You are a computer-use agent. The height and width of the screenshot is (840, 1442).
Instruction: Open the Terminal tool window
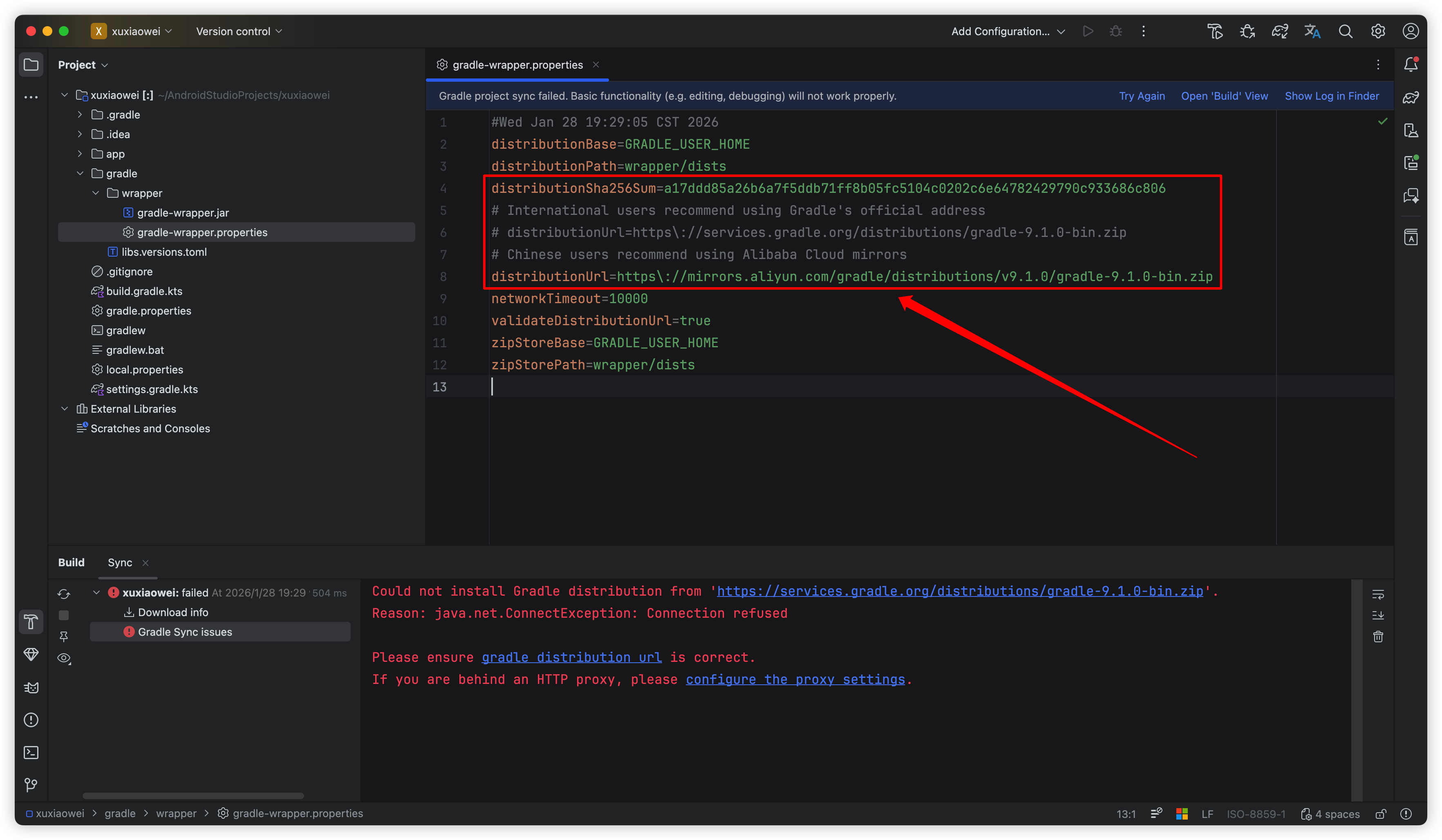31,753
